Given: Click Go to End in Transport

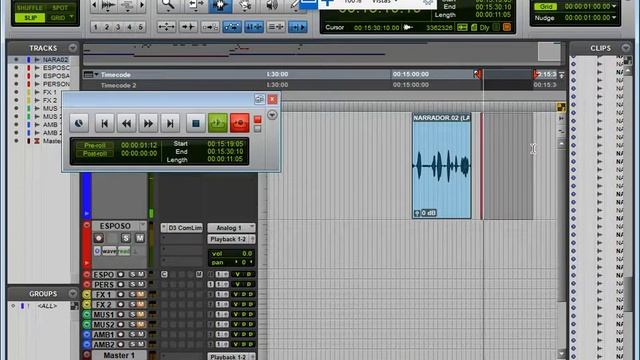Looking at the screenshot, I should point(170,123).
